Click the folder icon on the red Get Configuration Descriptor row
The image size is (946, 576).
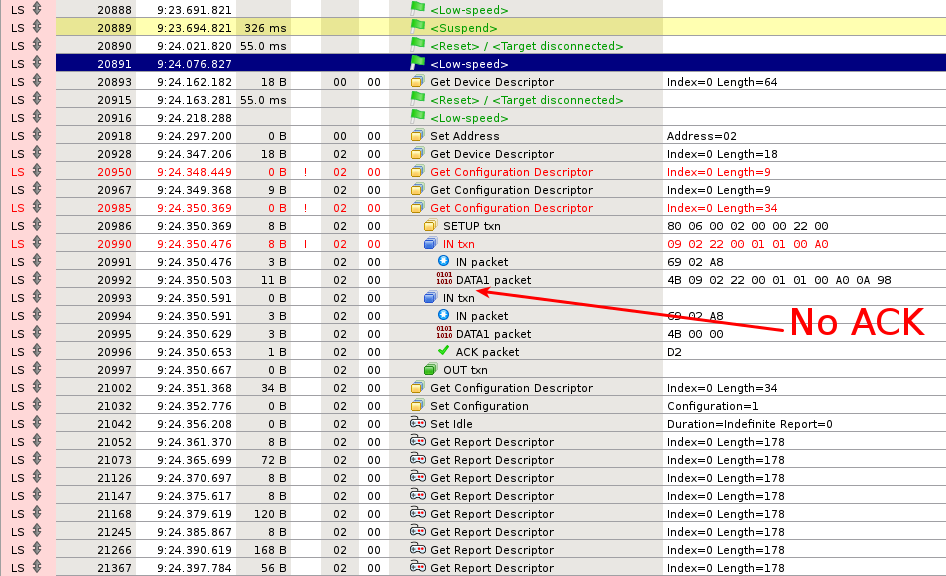point(418,172)
